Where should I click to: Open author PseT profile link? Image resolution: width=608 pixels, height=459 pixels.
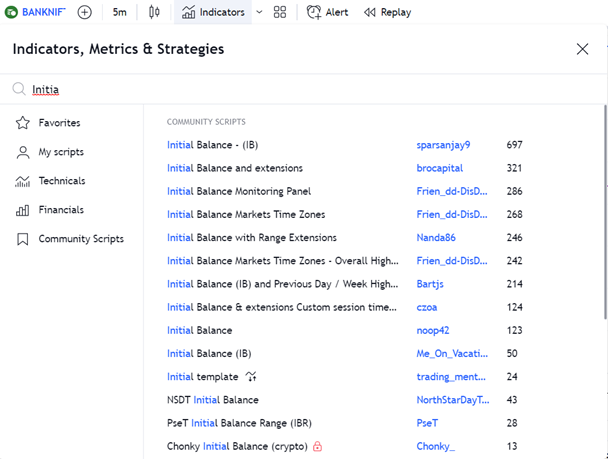tap(427, 423)
